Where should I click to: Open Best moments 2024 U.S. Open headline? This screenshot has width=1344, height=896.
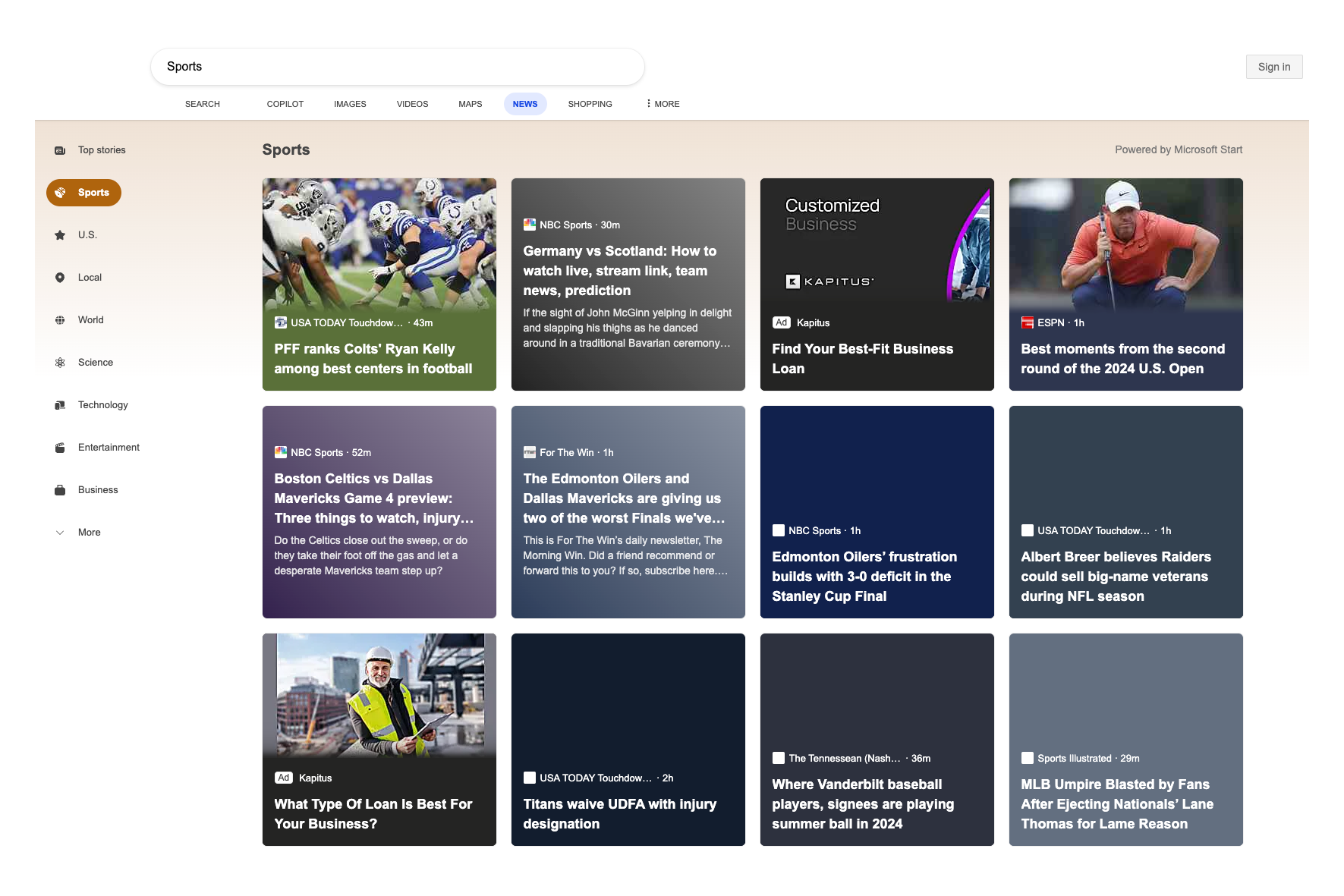pyautogui.click(x=1122, y=359)
